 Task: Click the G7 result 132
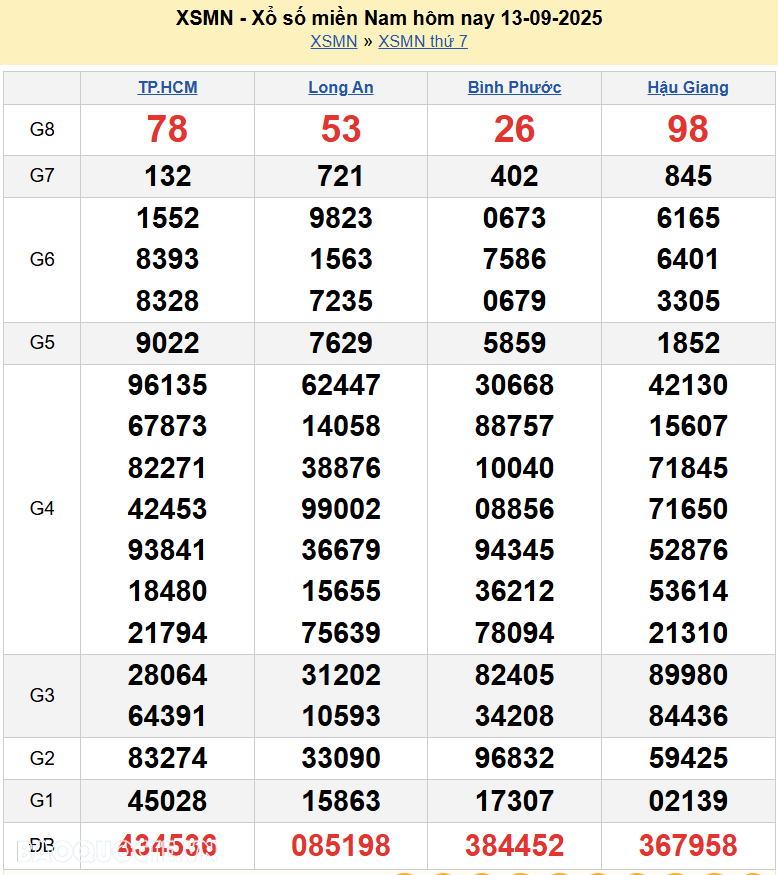[167, 176]
